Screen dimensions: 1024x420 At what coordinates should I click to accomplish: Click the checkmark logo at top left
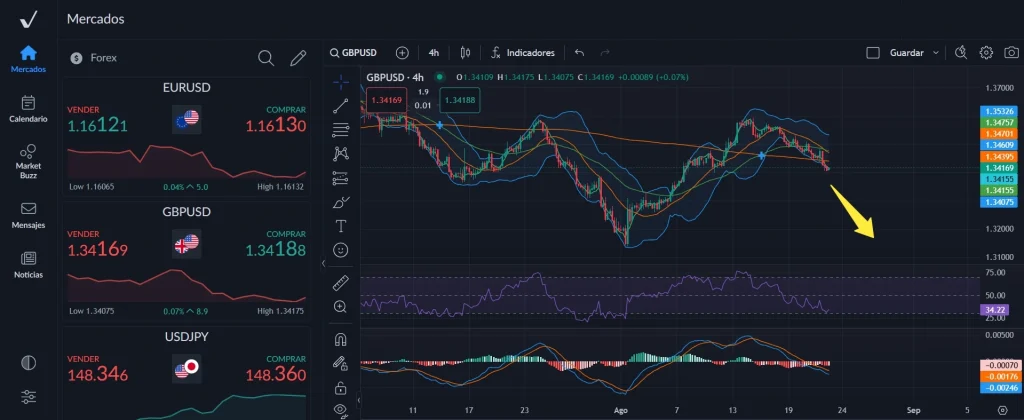(x=28, y=20)
